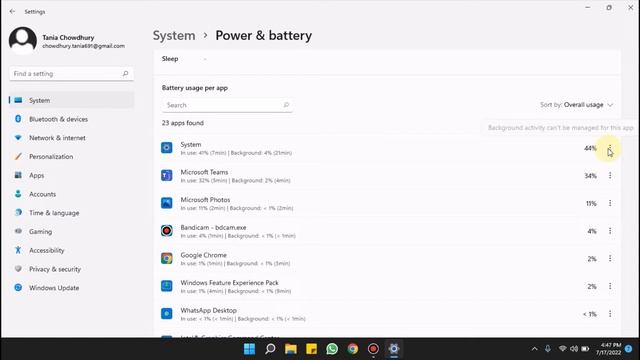Screen dimensions: 640x360
Task: Open WhatsApp from taskbar
Action: click(332, 349)
